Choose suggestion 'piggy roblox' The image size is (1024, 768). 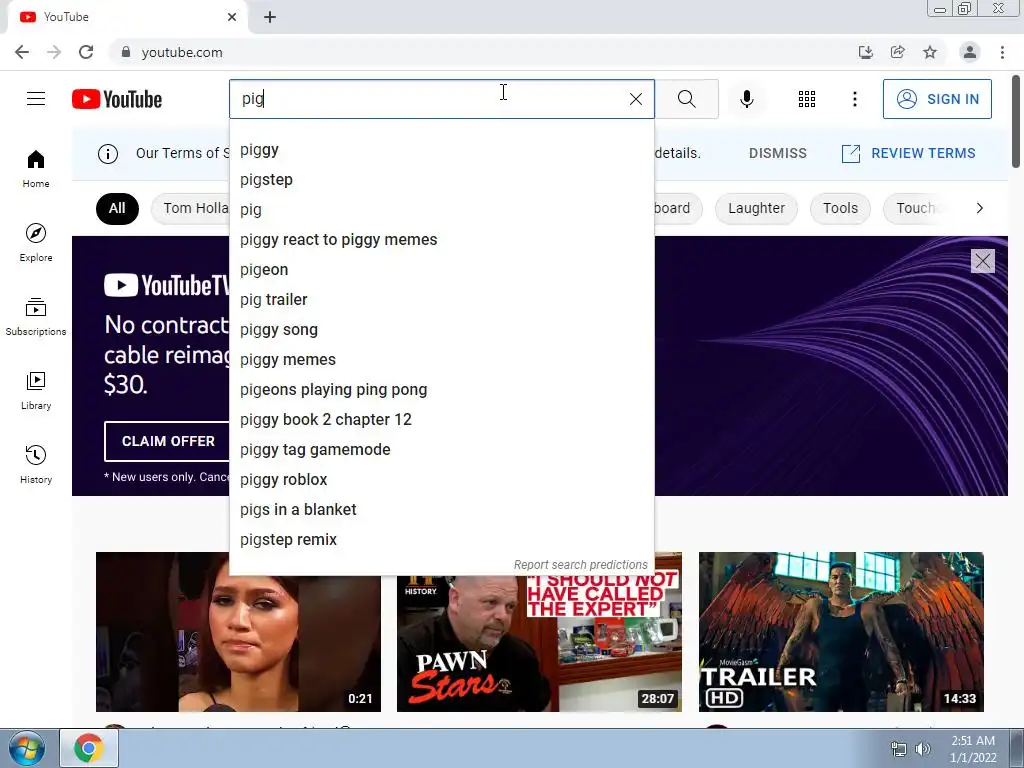tap(441, 480)
